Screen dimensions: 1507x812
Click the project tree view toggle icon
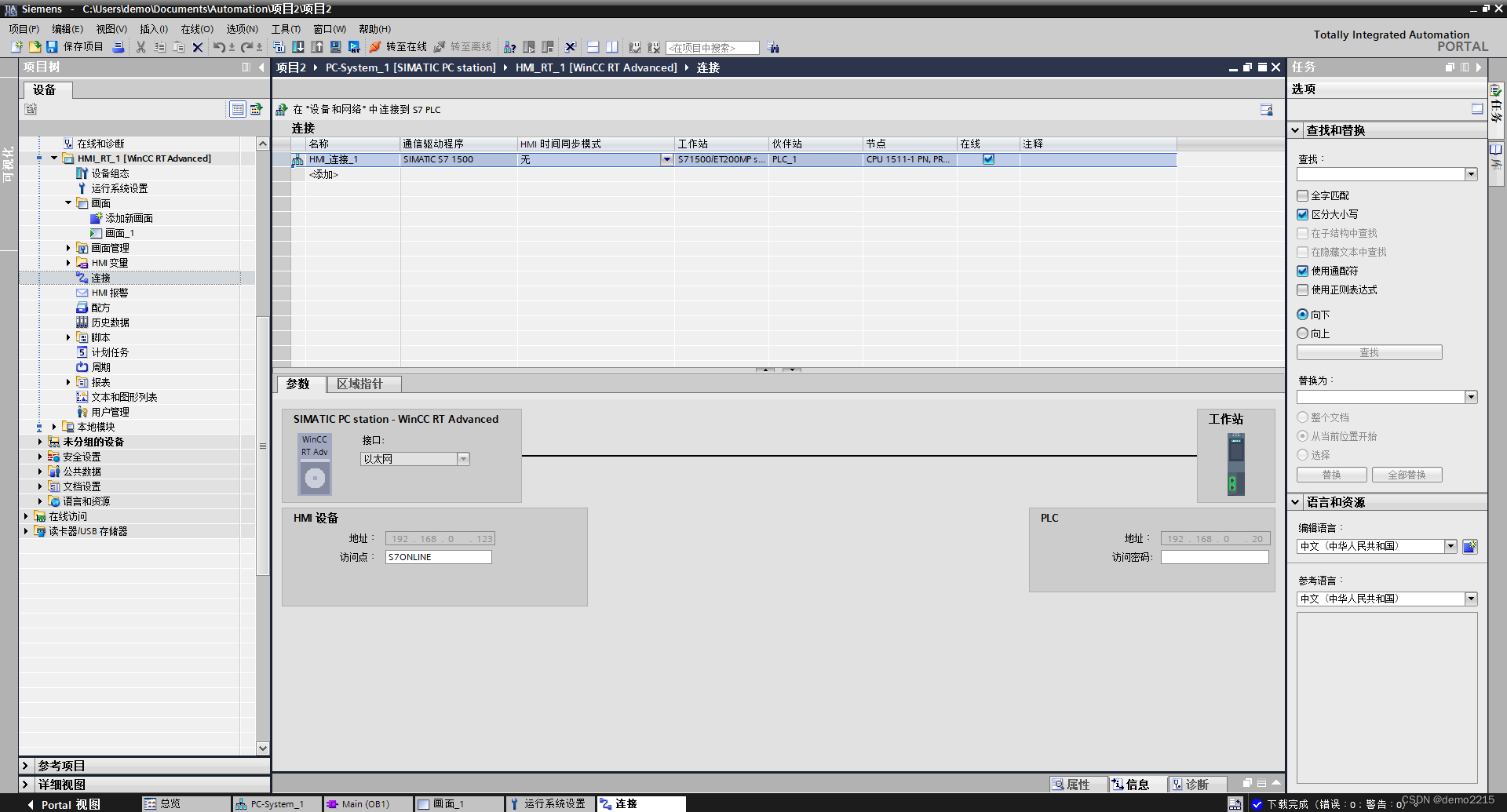(238, 109)
